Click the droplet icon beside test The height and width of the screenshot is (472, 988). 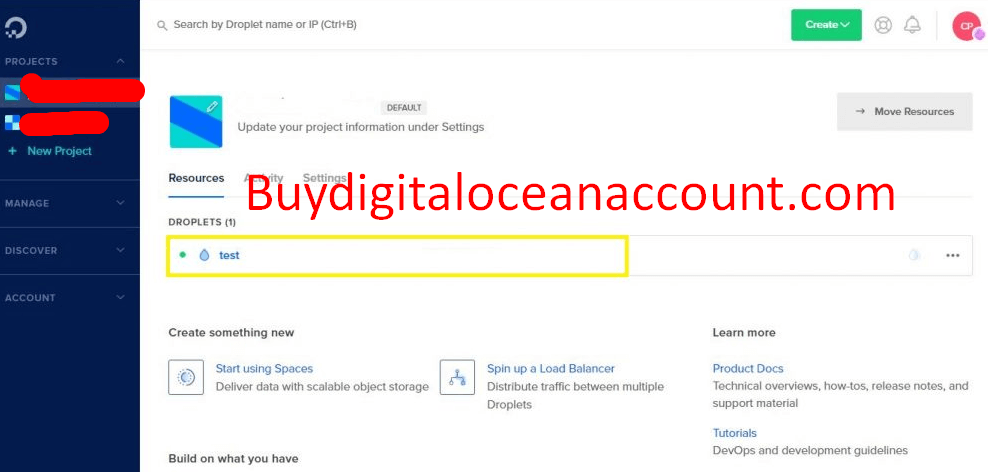(x=204, y=255)
